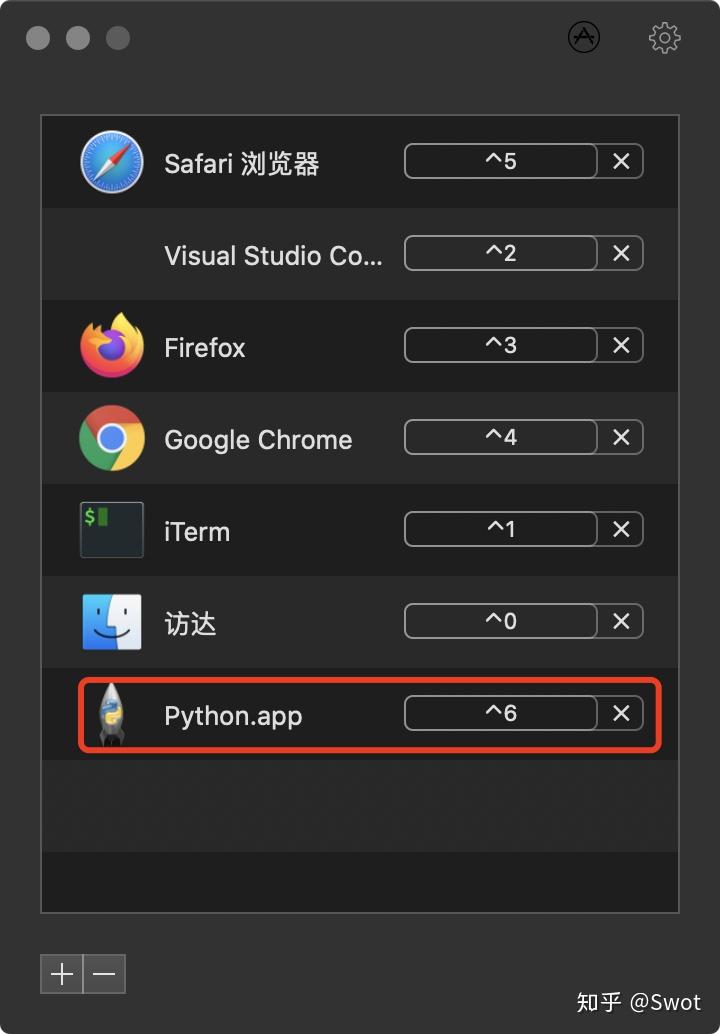Remove the Safari shortcut with its X button

click(x=620, y=161)
